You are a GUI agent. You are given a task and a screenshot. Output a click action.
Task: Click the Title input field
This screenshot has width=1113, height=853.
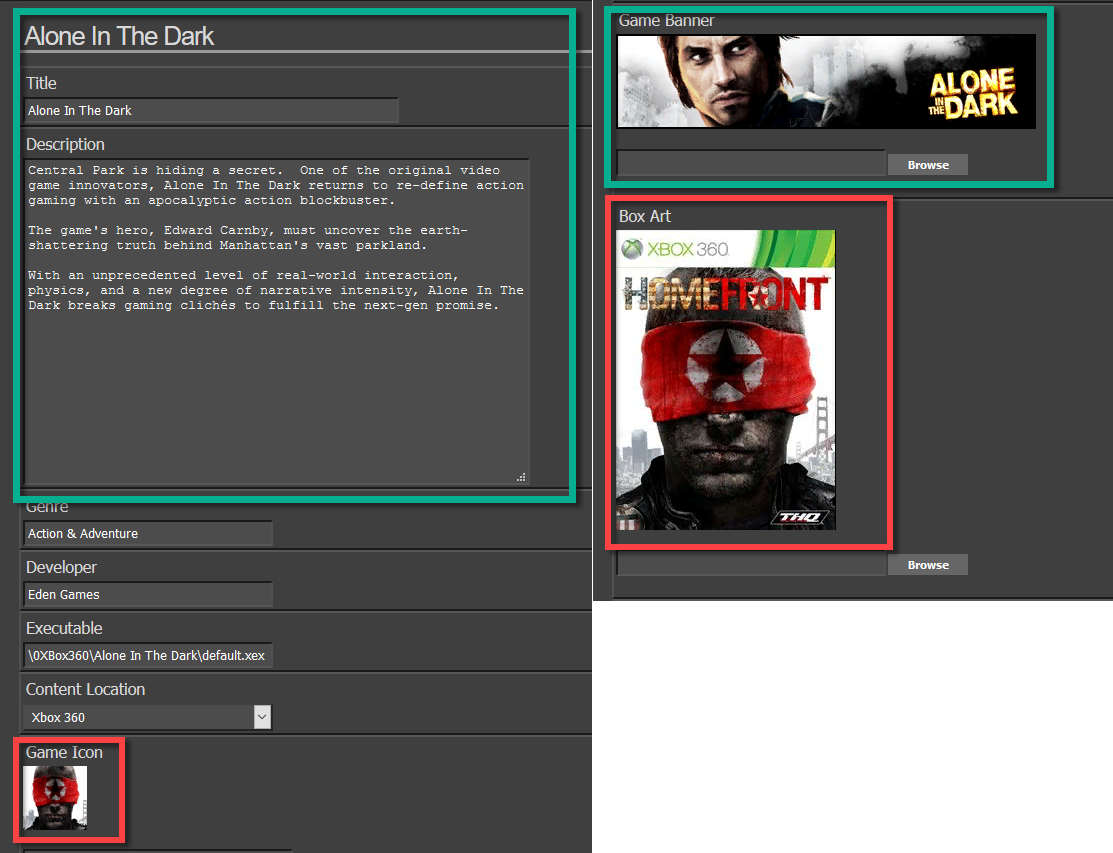click(211, 111)
